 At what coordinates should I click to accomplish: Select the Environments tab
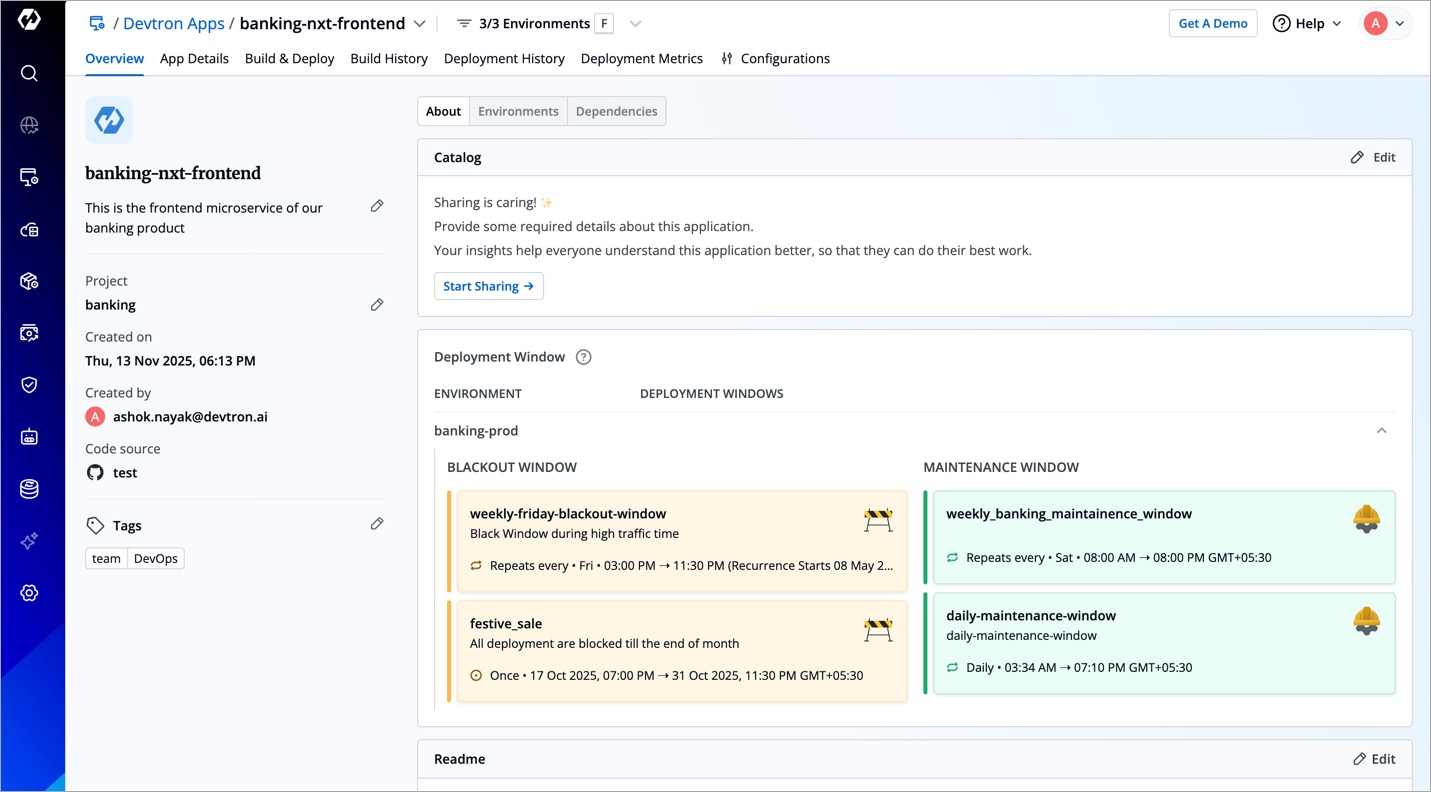[x=518, y=112]
